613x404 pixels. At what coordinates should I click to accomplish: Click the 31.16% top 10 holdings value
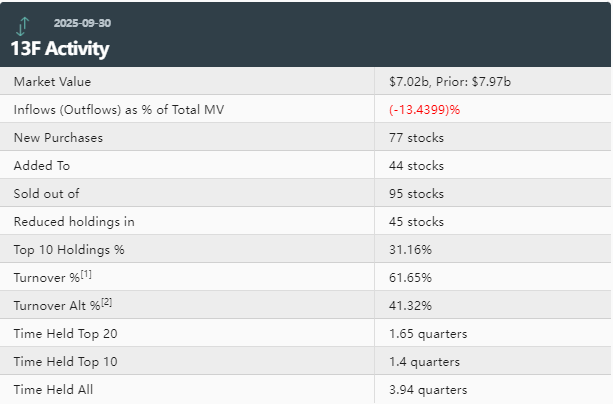[411, 249]
